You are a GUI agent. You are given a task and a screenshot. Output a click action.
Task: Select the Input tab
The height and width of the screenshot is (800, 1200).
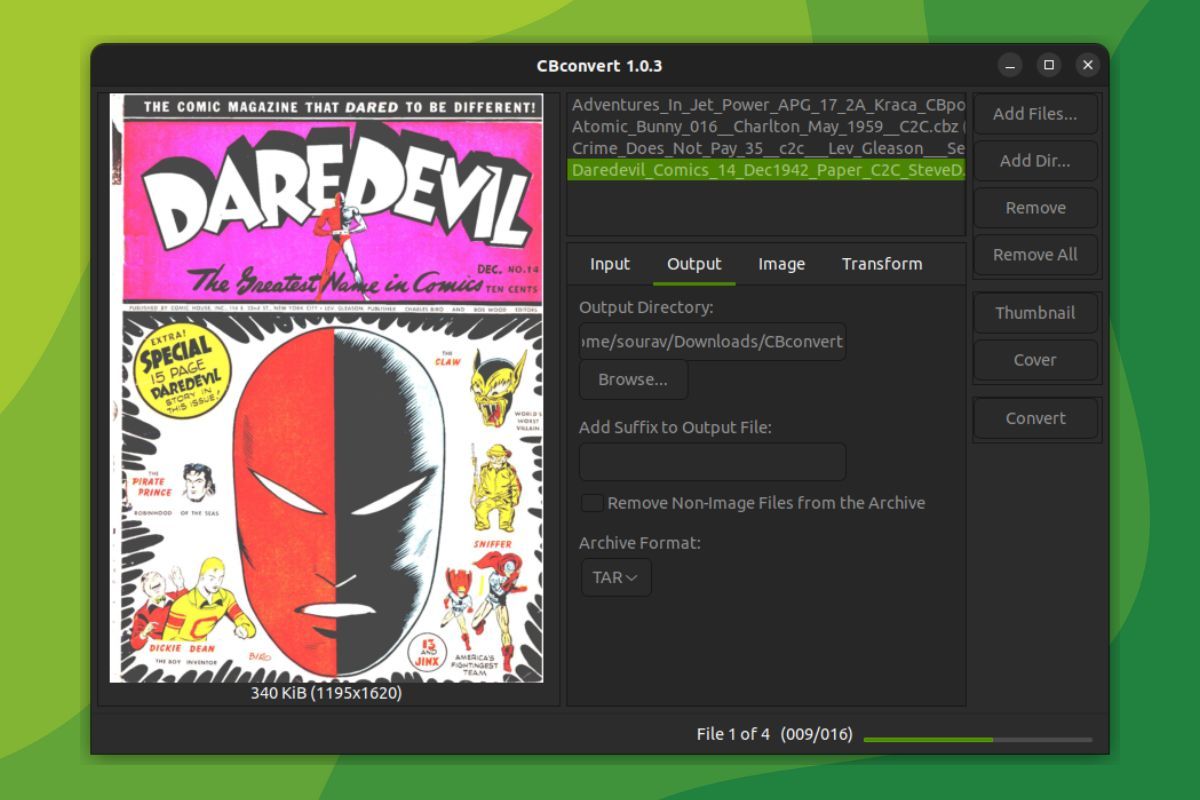pyautogui.click(x=609, y=263)
